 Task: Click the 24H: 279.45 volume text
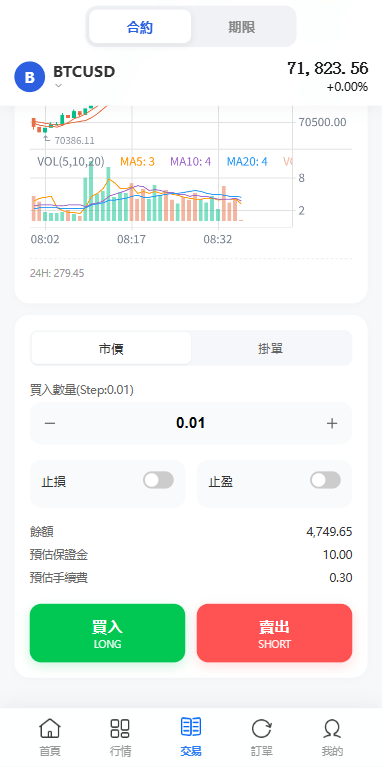[x=57, y=273]
